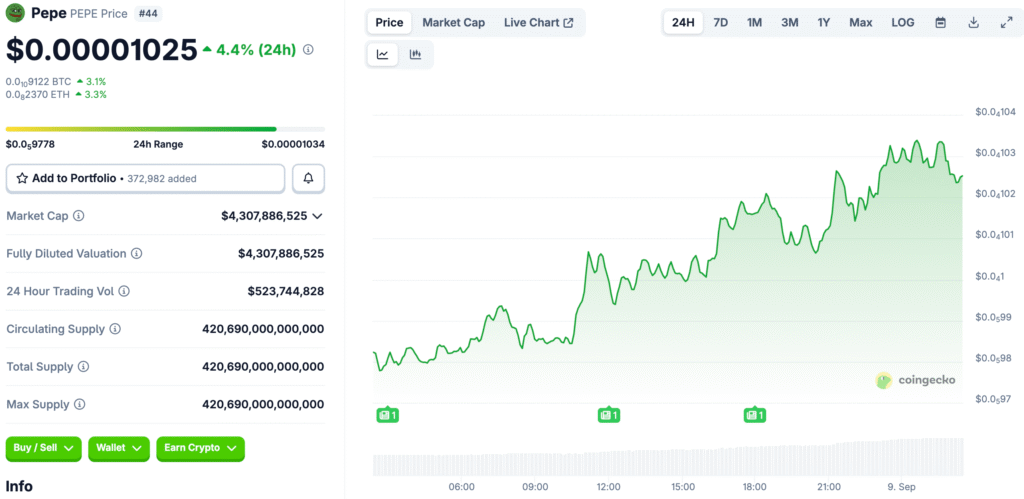The image size is (1024, 499).
Task: Click the first news marker on chart
Action: (388, 415)
